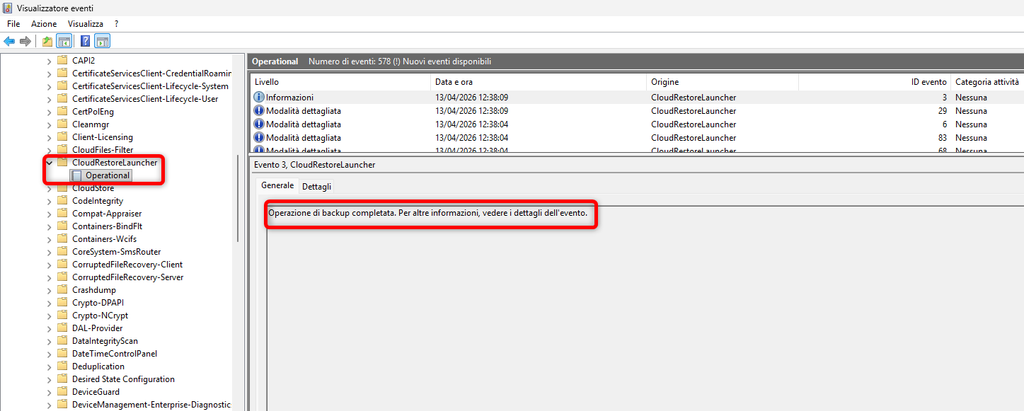Click the Containers-Wcifs folder icon
The image size is (1024, 411).
tap(62, 239)
